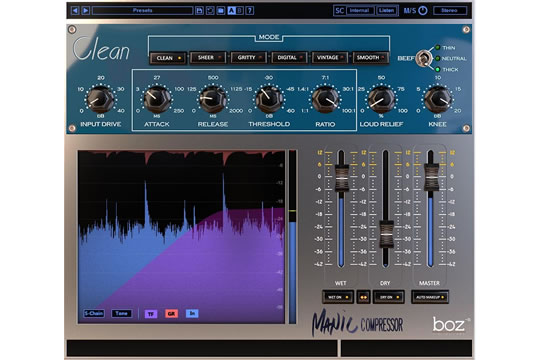This screenshot has width=540, height=360.
Task: Toggle the AUTO MAKEUP button
Action: (430, 297)
